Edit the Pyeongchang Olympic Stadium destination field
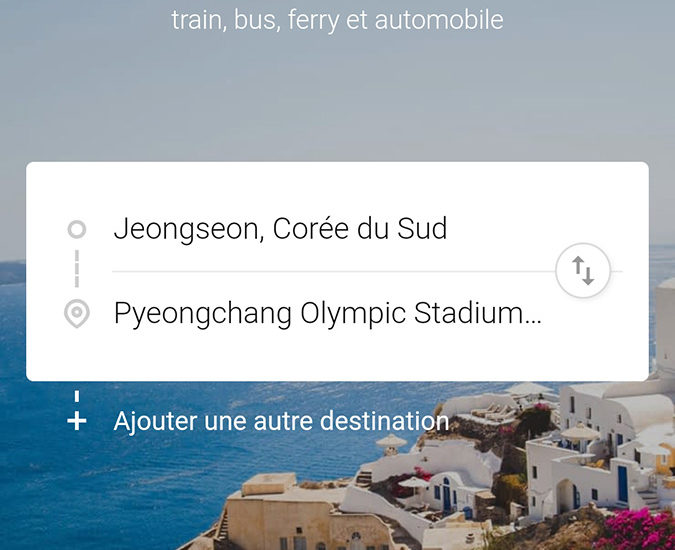Image resolution: width=675 pixels, height=550 pixels. coord(327,314)
